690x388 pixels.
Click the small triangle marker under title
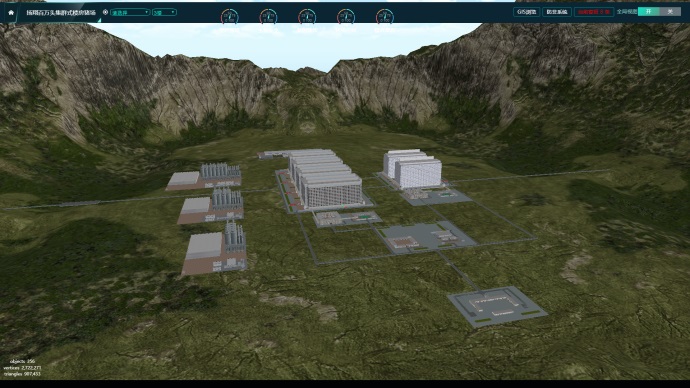pyautogui.click(x=99, y=20)
